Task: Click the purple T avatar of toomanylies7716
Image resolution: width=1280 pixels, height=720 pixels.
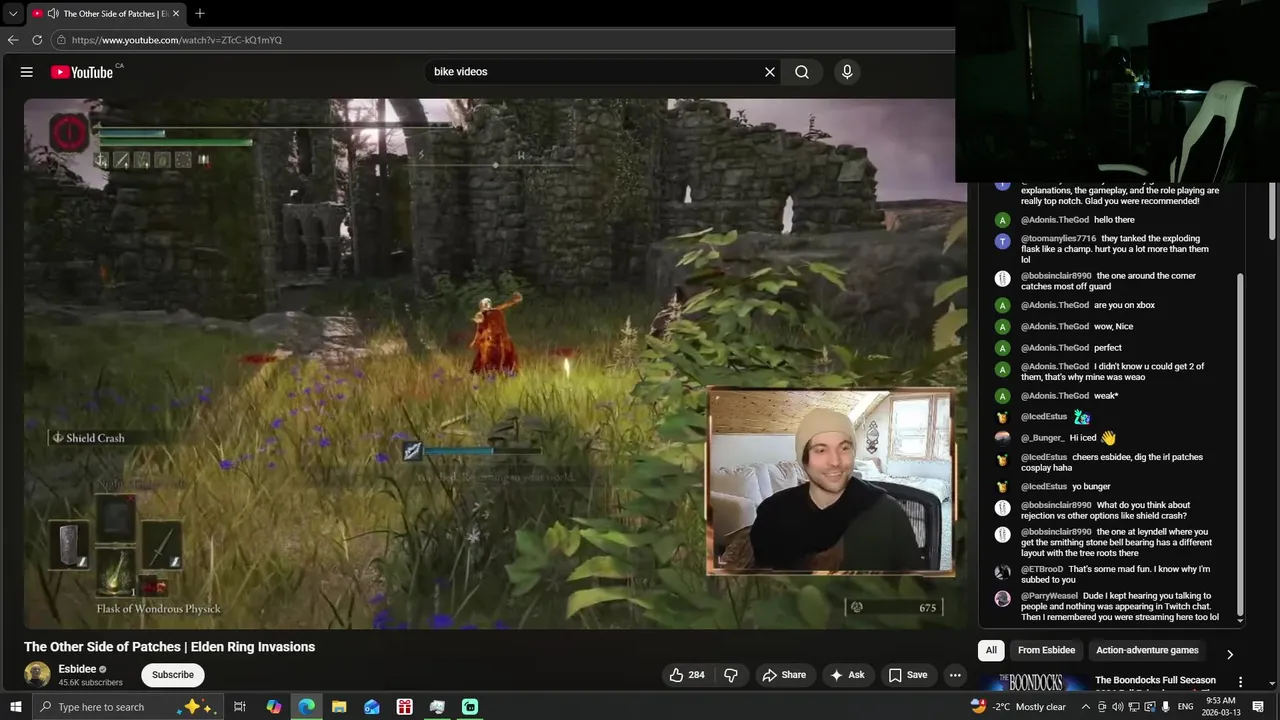Action: (x=1003, y=241)
